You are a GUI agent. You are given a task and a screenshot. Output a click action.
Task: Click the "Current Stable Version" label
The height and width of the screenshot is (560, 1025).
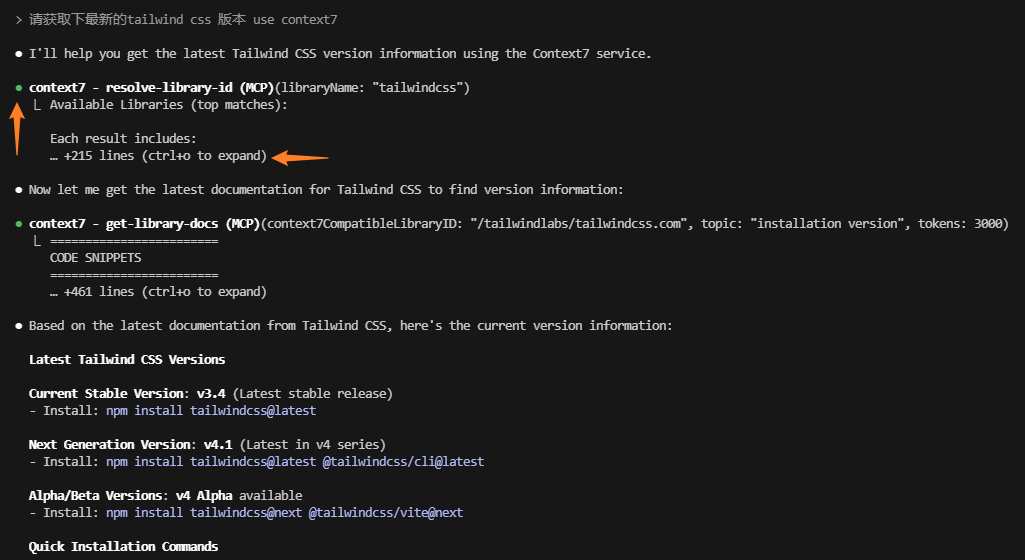(x=108, y=393)
